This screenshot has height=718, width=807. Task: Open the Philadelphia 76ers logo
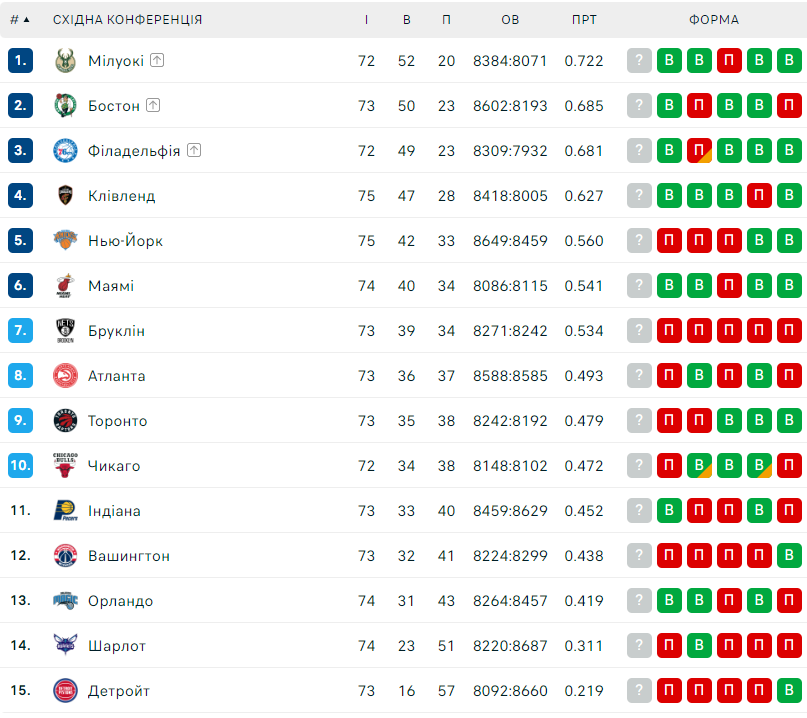coord(65,151)
